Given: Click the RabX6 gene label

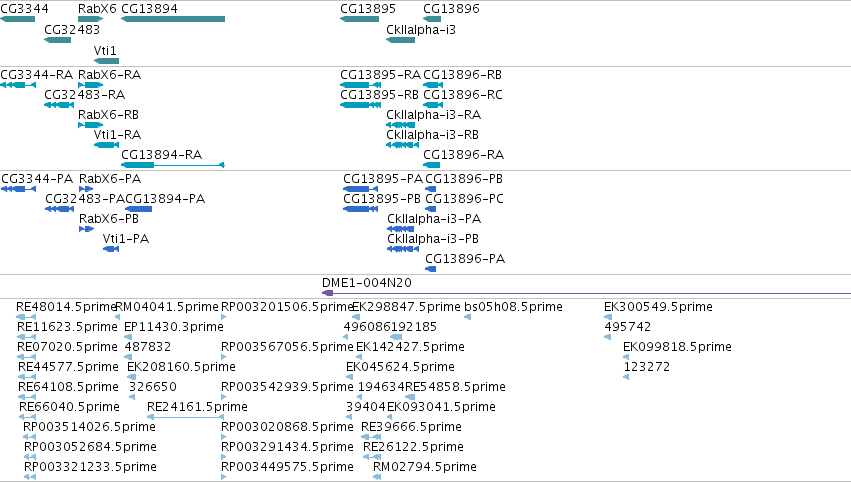Looking at the screenshot, I should click(x=97, y=9).
